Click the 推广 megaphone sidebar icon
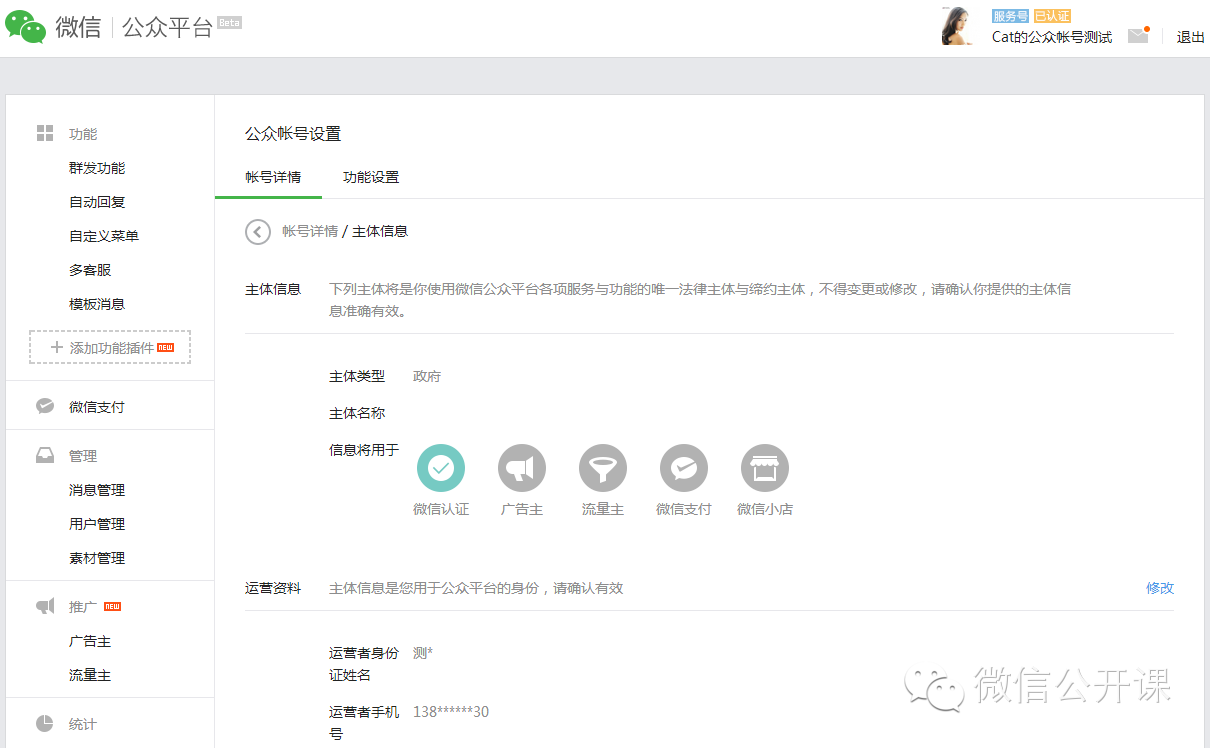1210x748 pixels. [45, 606]
